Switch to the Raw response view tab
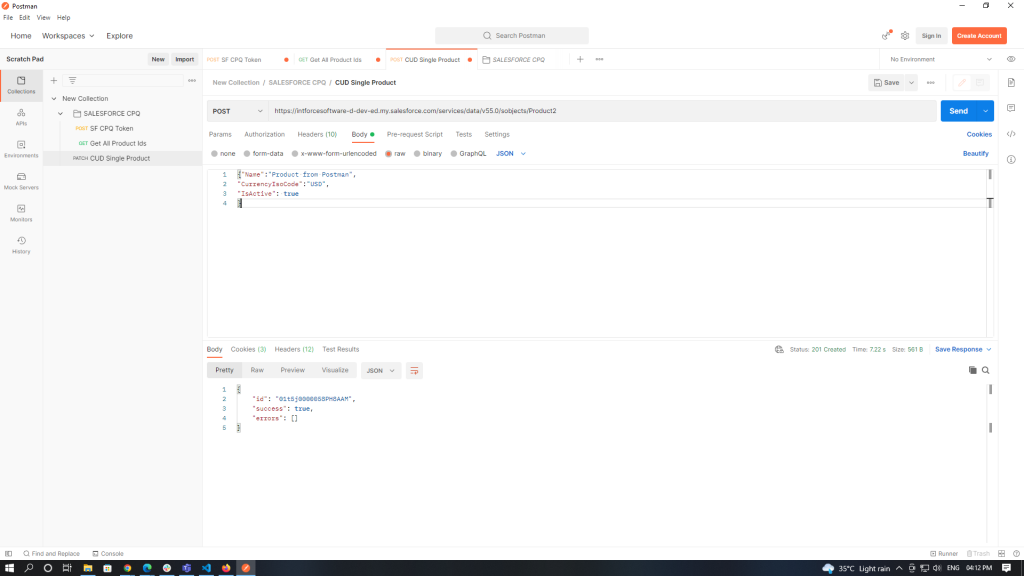The image size is (1024, 576). pos(257,370)
